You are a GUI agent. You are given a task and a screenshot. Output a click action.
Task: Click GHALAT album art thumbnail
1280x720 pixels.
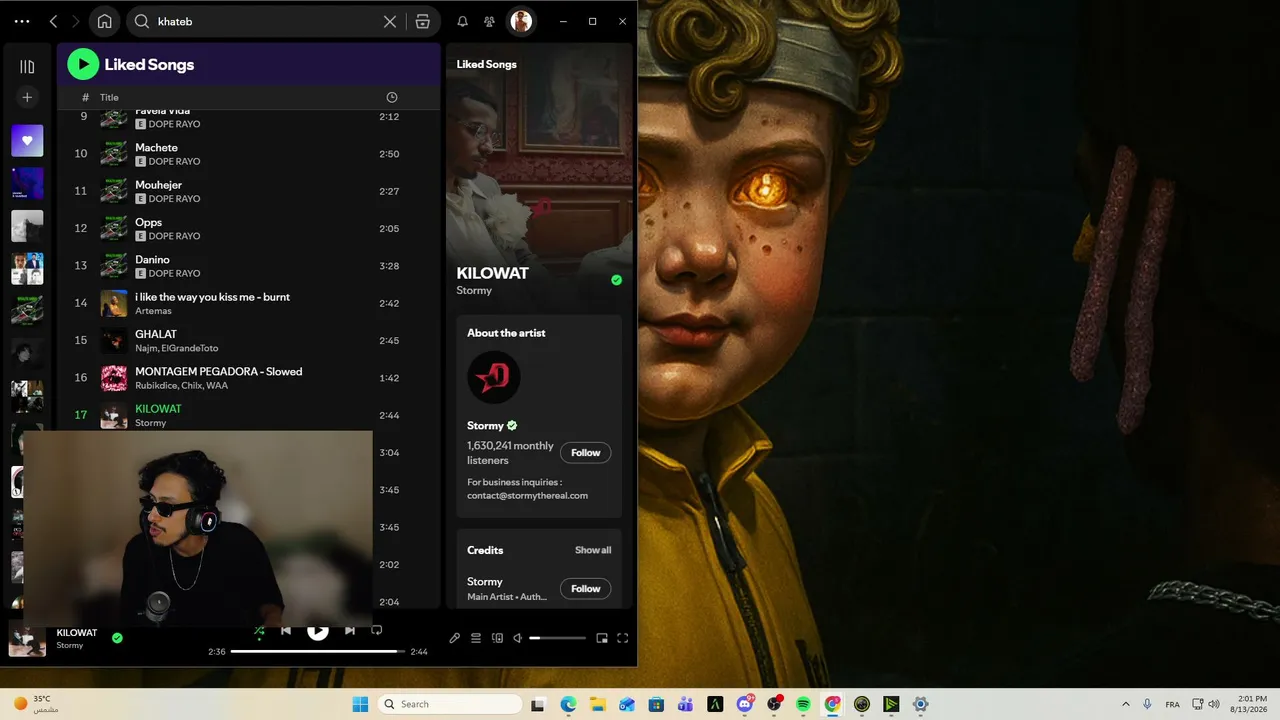pyautogui.click(x=114, y=340)
